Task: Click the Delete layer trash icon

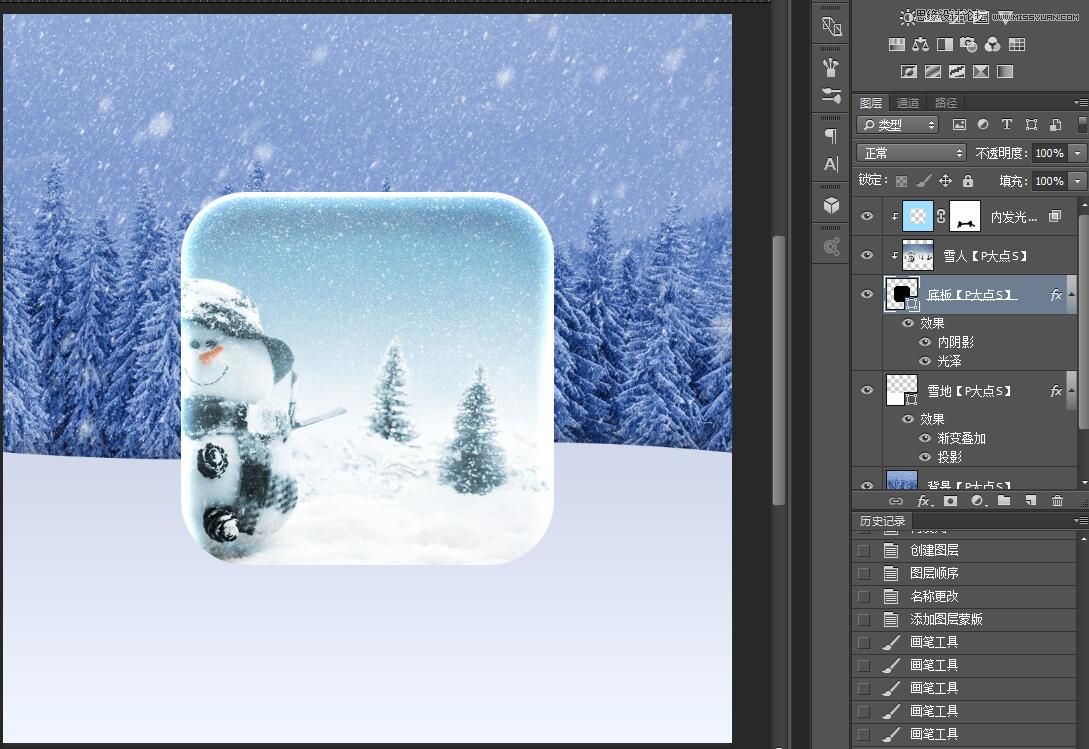Action: [x=1057, y=501]
